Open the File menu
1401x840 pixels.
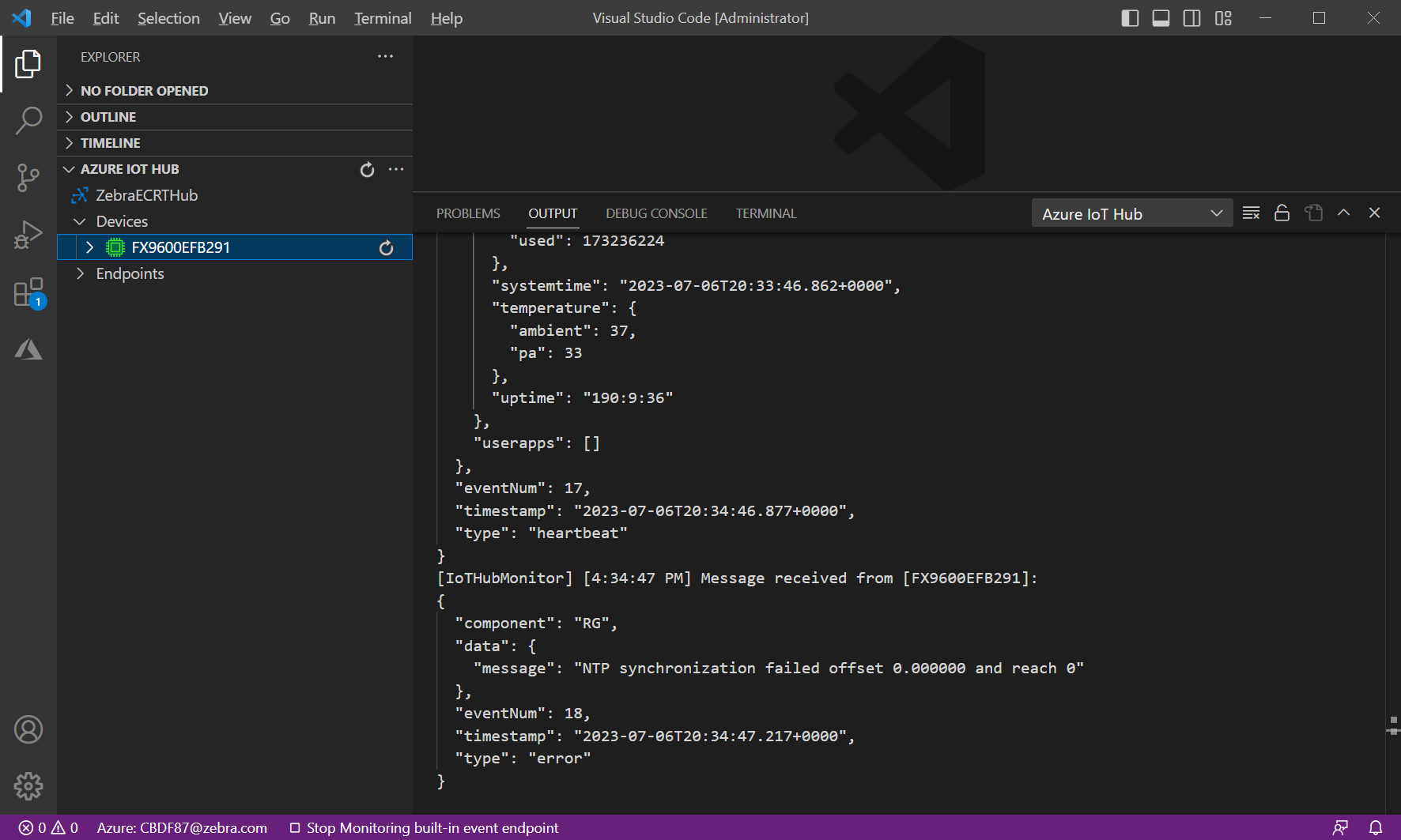click(62, 18)
